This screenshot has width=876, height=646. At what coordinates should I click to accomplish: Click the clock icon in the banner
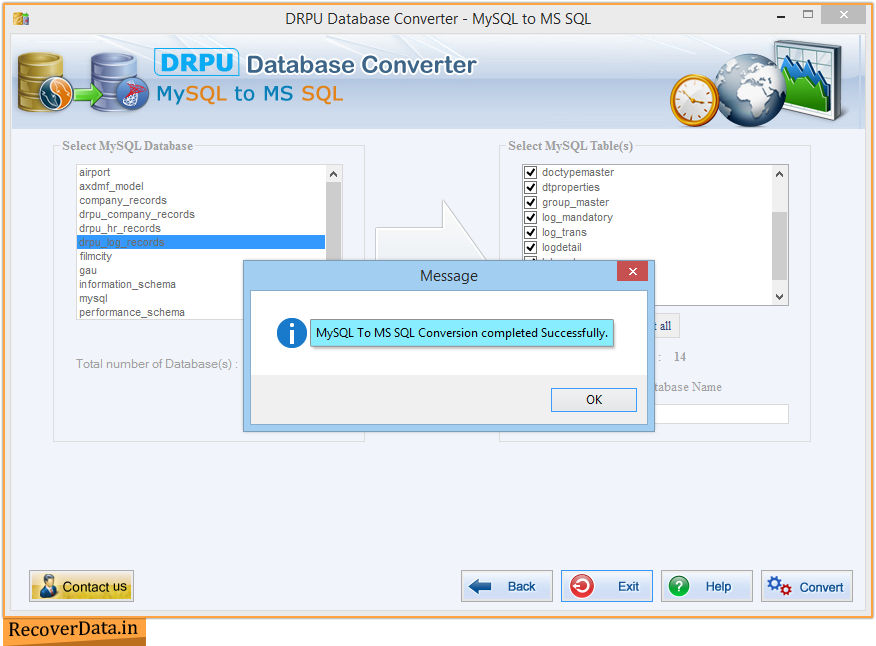(694, 100)
